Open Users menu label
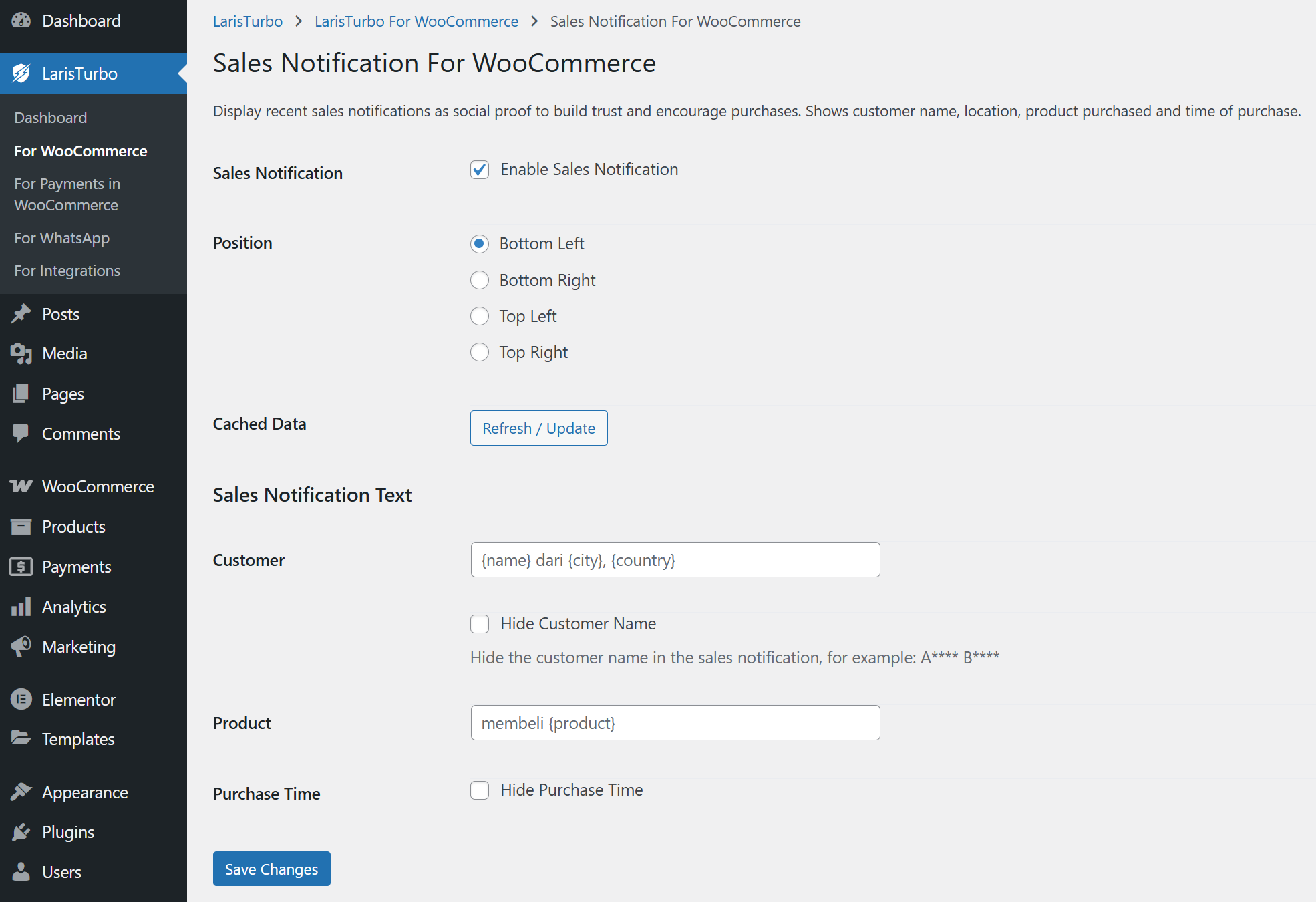This screenshot has height=902, width=1316. click(x=61, y=872)
